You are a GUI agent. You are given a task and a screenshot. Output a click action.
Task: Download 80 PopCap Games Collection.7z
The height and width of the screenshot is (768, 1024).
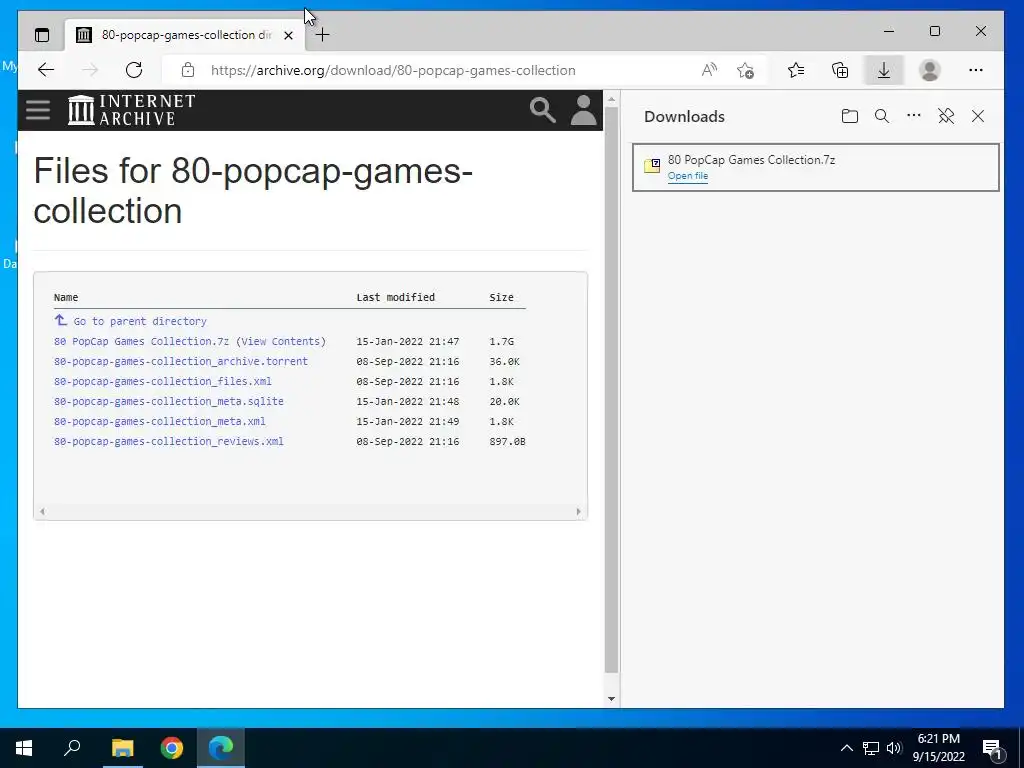(x=141, y=341)
